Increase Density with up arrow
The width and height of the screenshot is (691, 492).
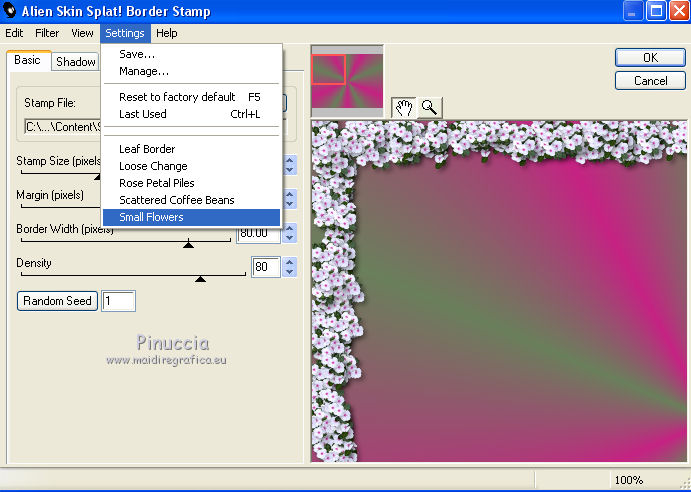click(x=290, y=262)
